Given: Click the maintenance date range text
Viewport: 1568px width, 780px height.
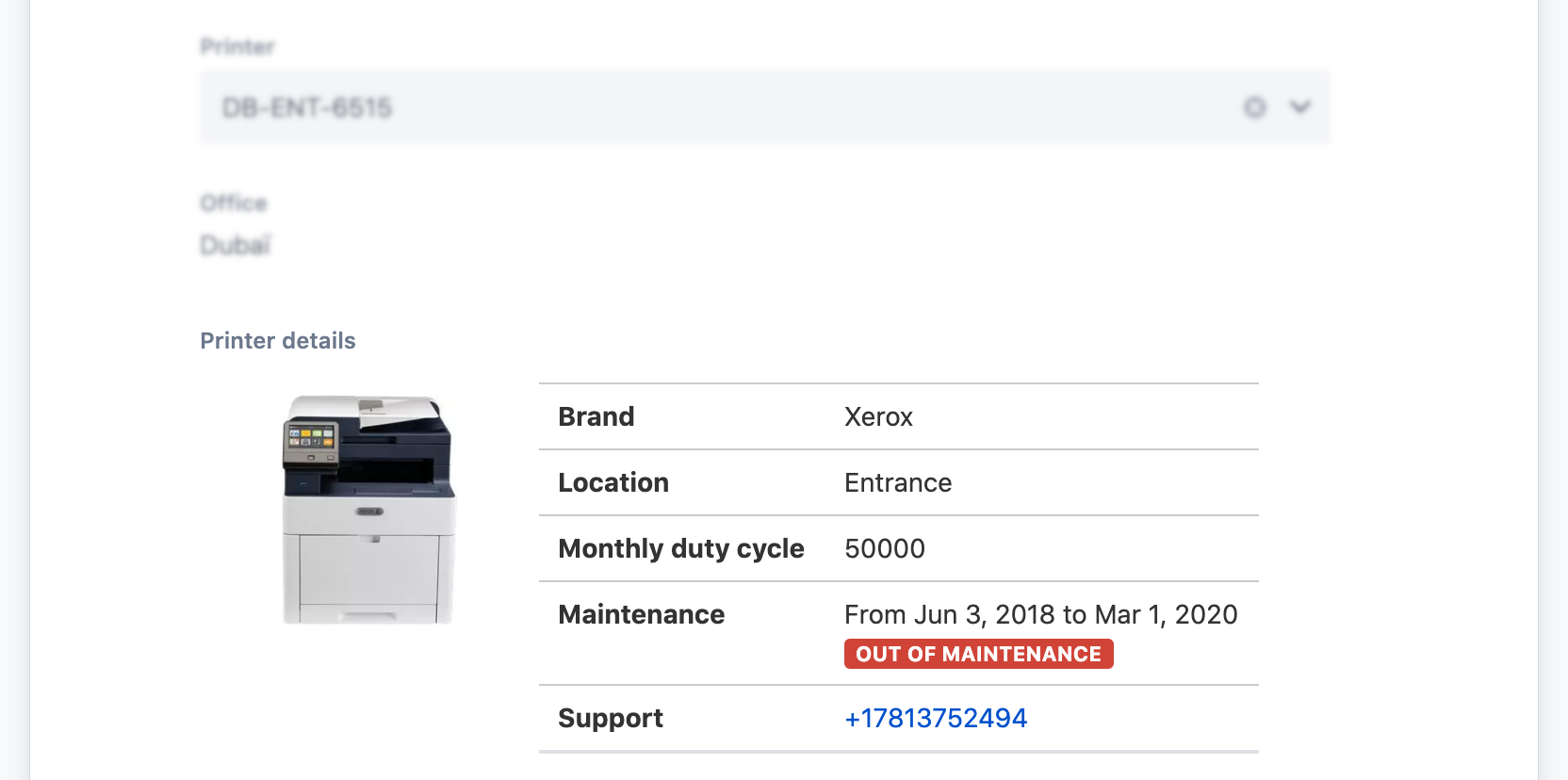Looking at the screenshot, I should tap(1040, 614).
